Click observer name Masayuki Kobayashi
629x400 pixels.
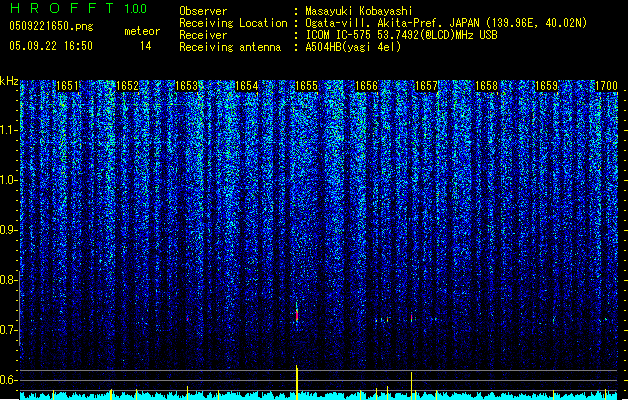coord(359,11)
